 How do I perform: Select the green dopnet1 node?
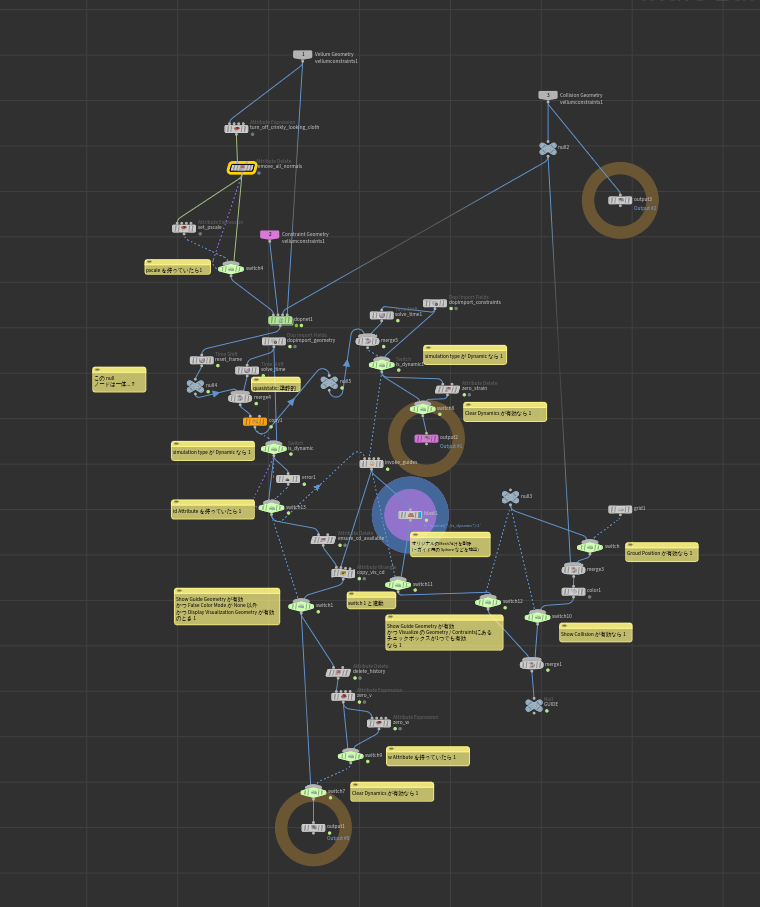pyautogui.click(x=281, y=320)
